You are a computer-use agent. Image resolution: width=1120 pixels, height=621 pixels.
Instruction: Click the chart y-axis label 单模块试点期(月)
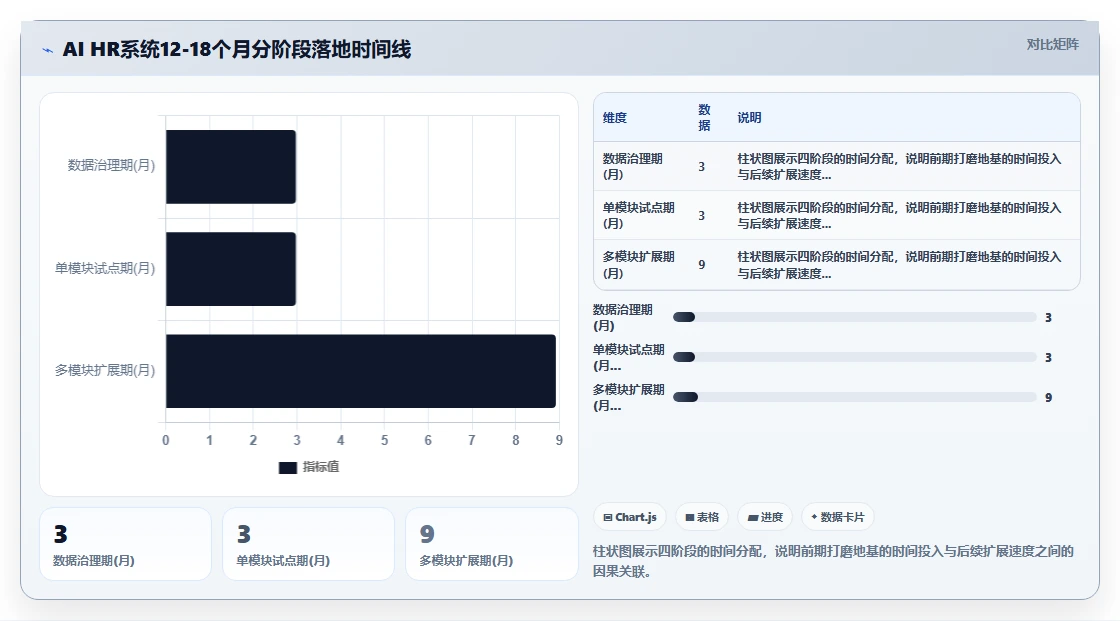tap(105, 268)
